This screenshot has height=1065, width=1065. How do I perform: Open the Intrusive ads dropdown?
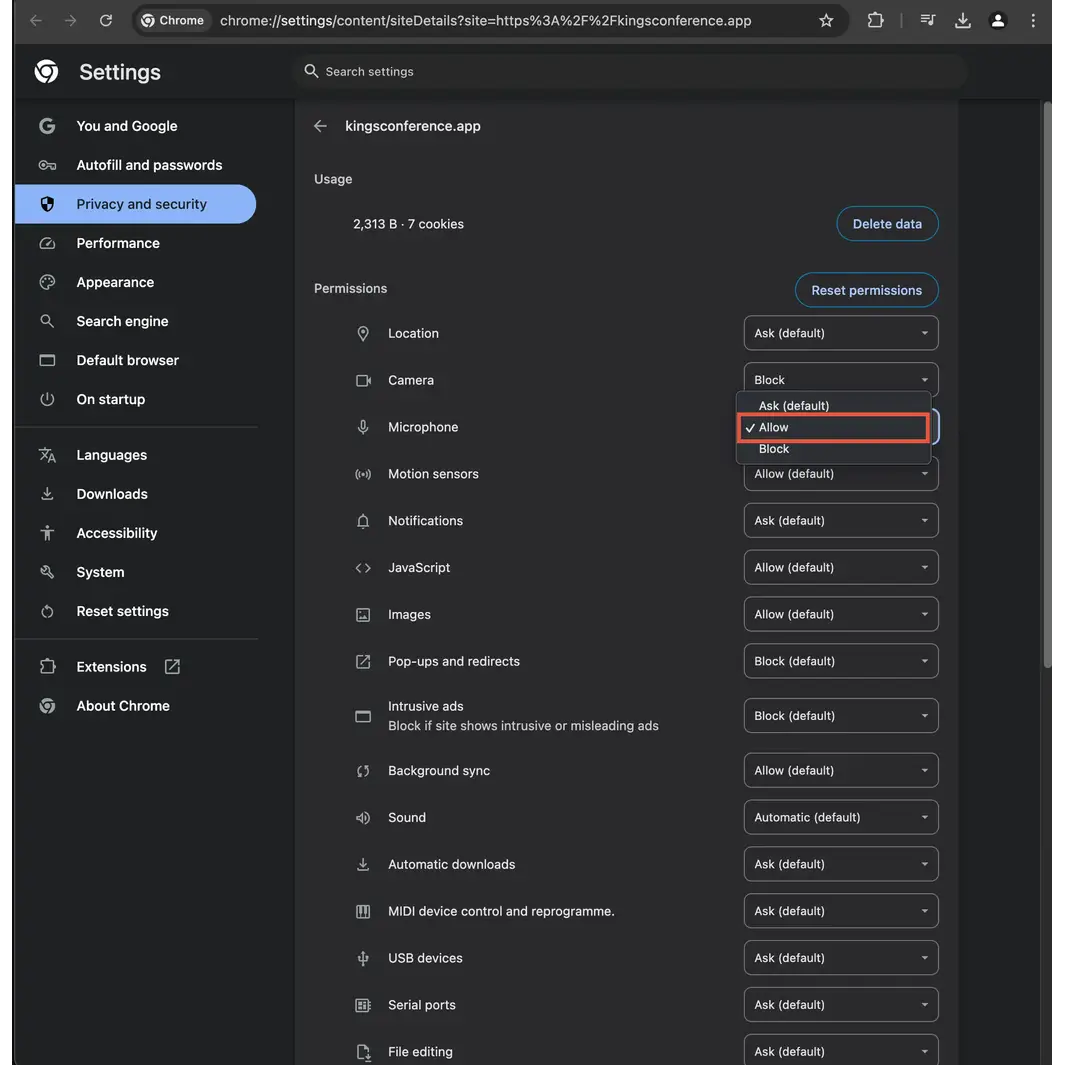(x=841, y=715)
